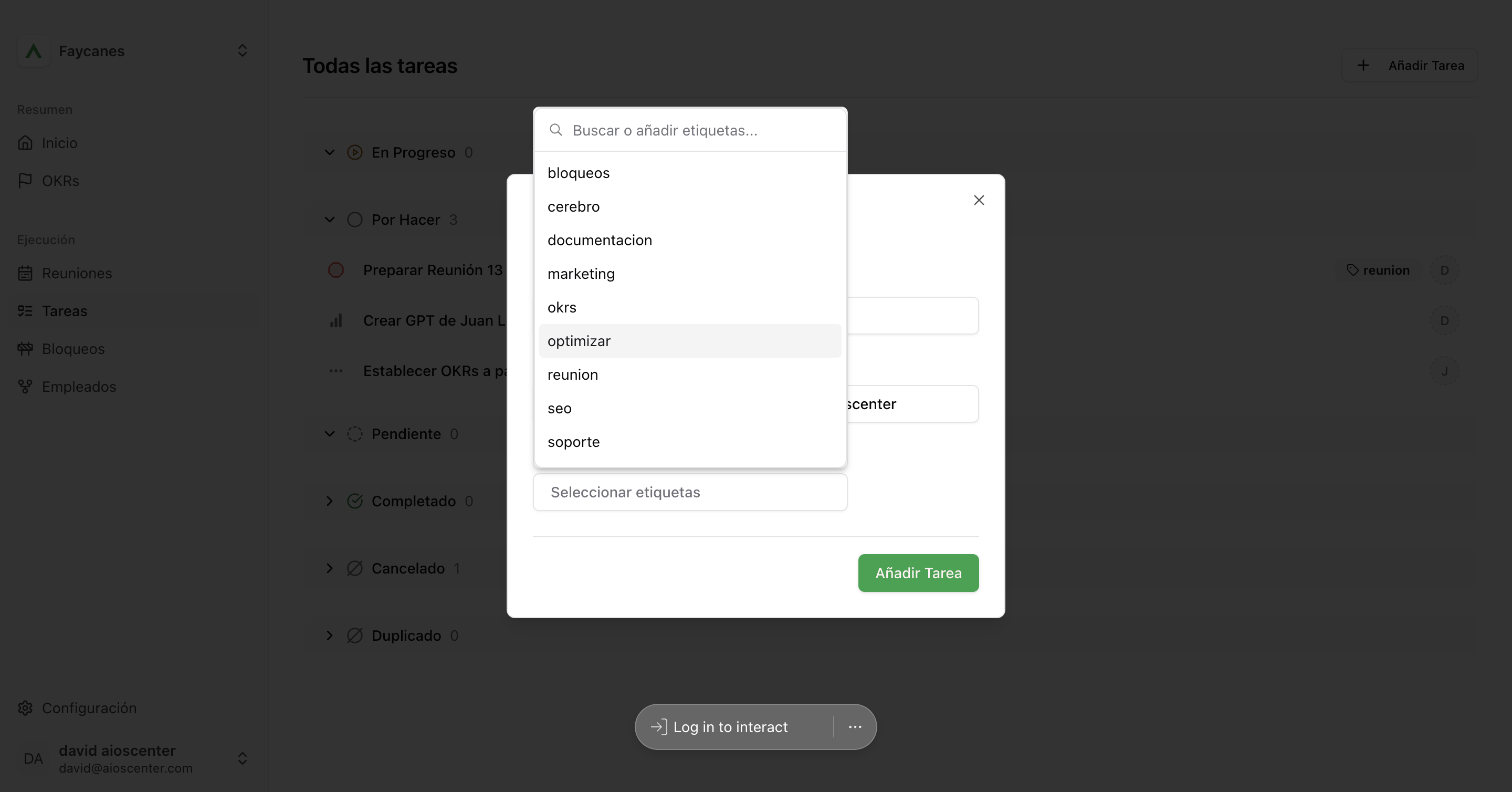Click the OKRs flag icon
This screenshot has width=1512, height=792.
pos(25,181)
